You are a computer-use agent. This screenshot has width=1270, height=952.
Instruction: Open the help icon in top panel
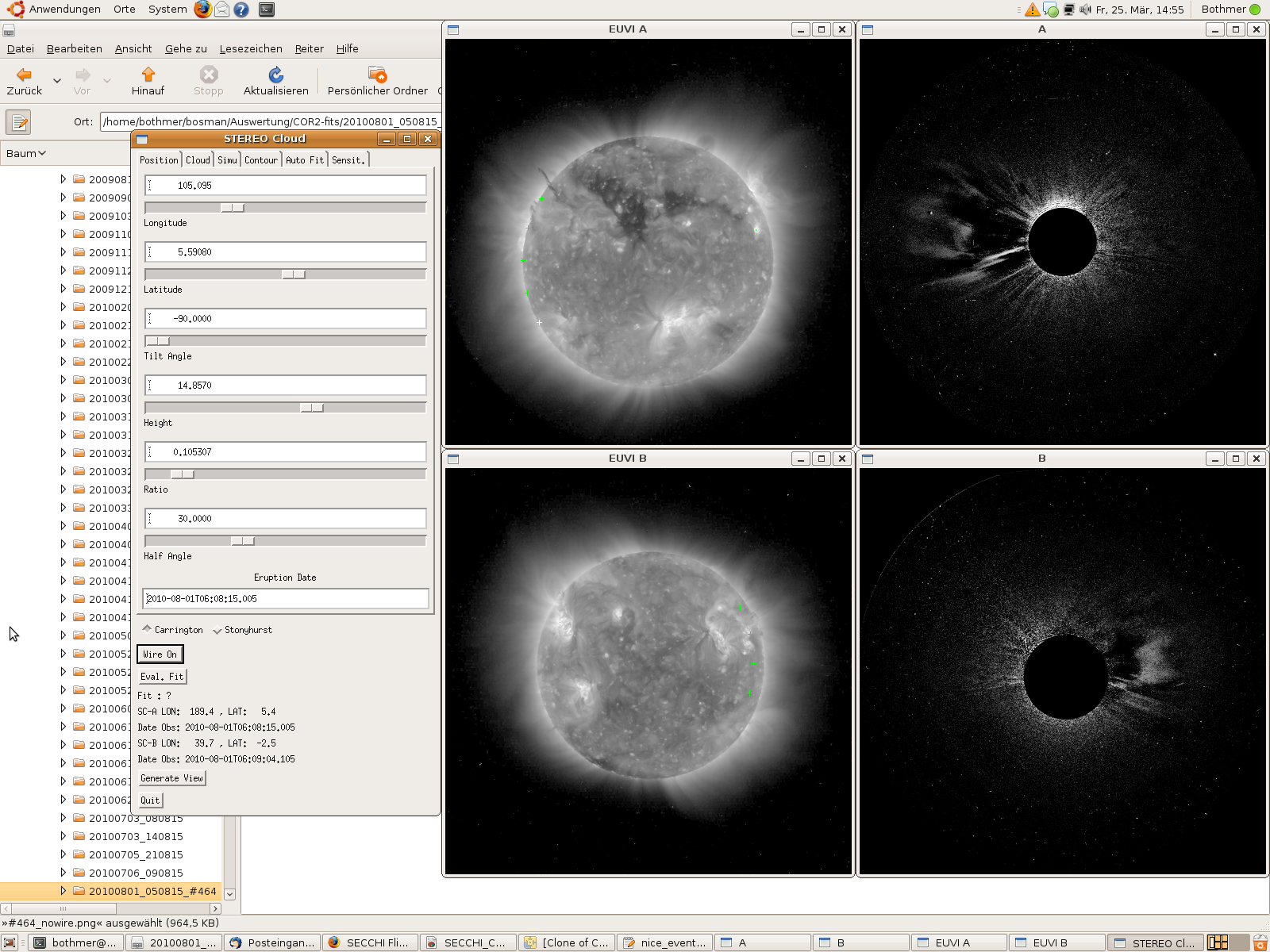(x=241, y=10)
